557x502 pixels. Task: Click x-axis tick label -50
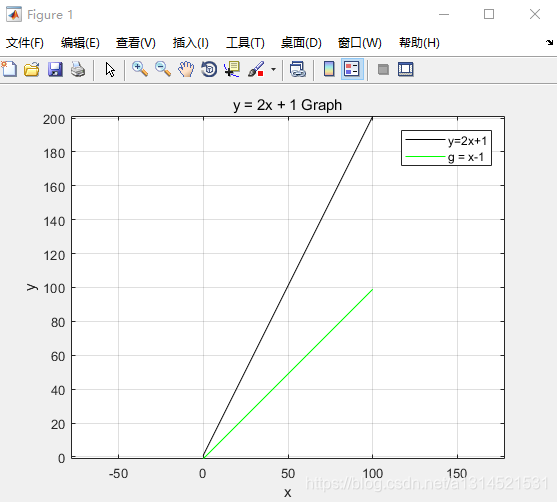point(118,474)
